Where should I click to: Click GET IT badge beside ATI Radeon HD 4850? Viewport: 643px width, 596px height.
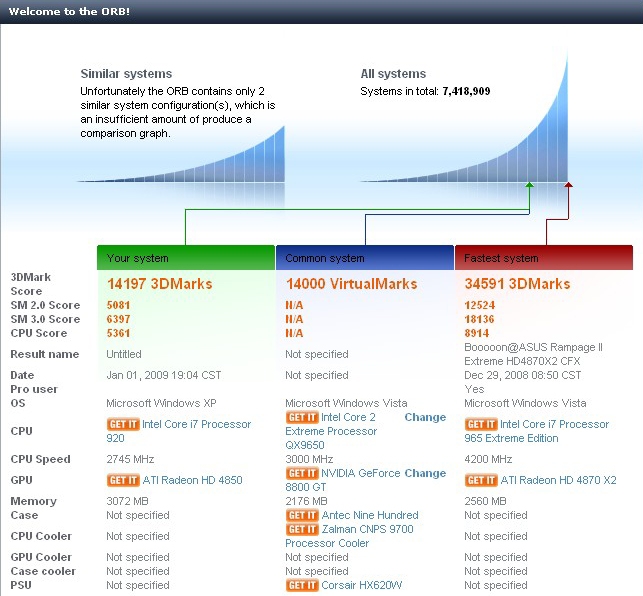pos(123,480)
